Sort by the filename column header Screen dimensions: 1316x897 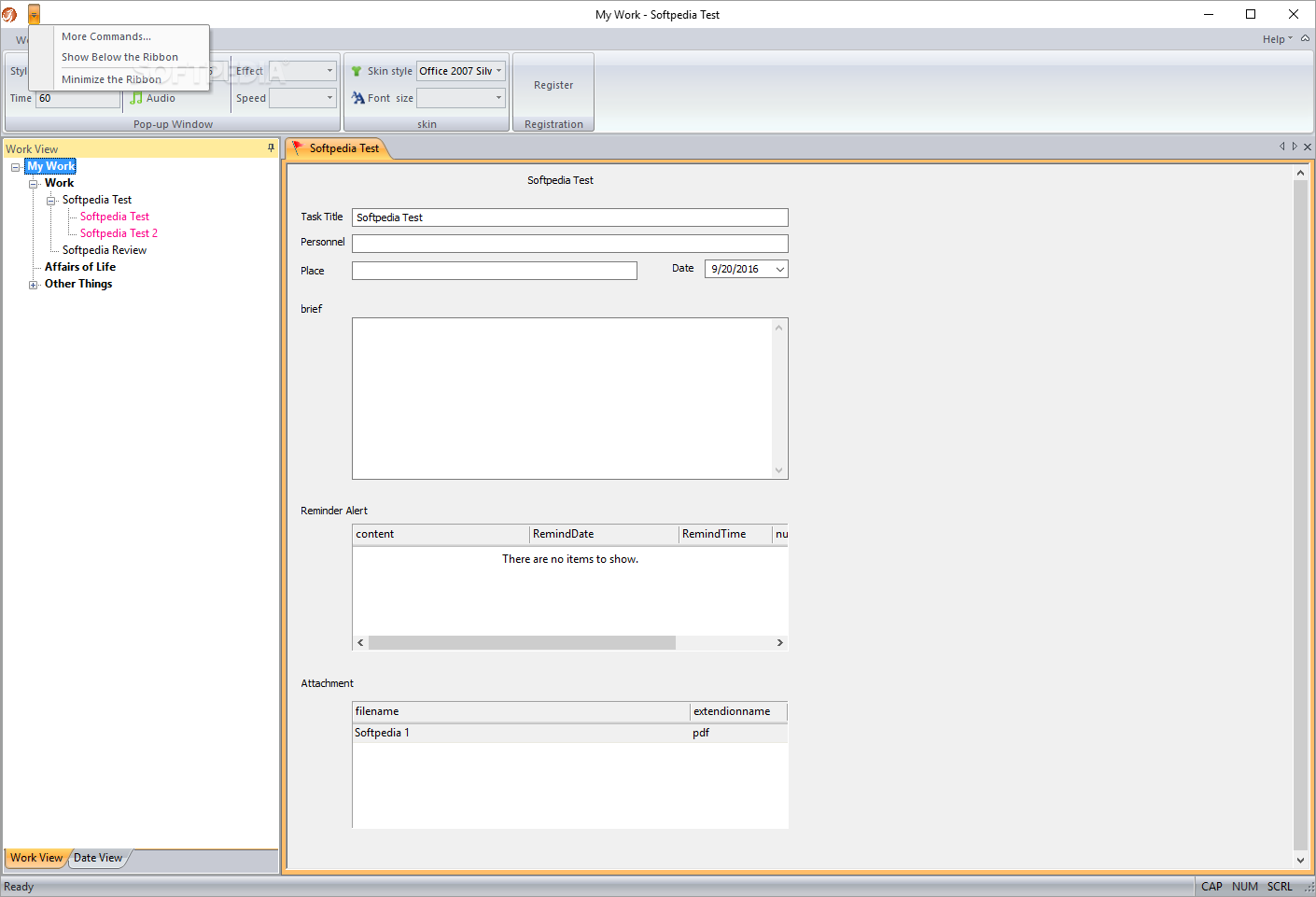[x=521, y=711]
